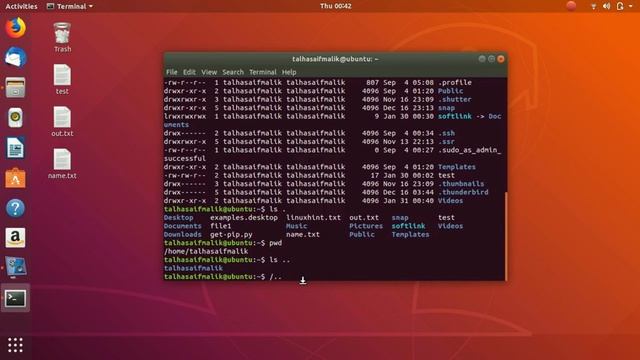Click 'linuxhint.txt' in ls output
This screenshot has width=640, height=360.
[x=313, y=218]
